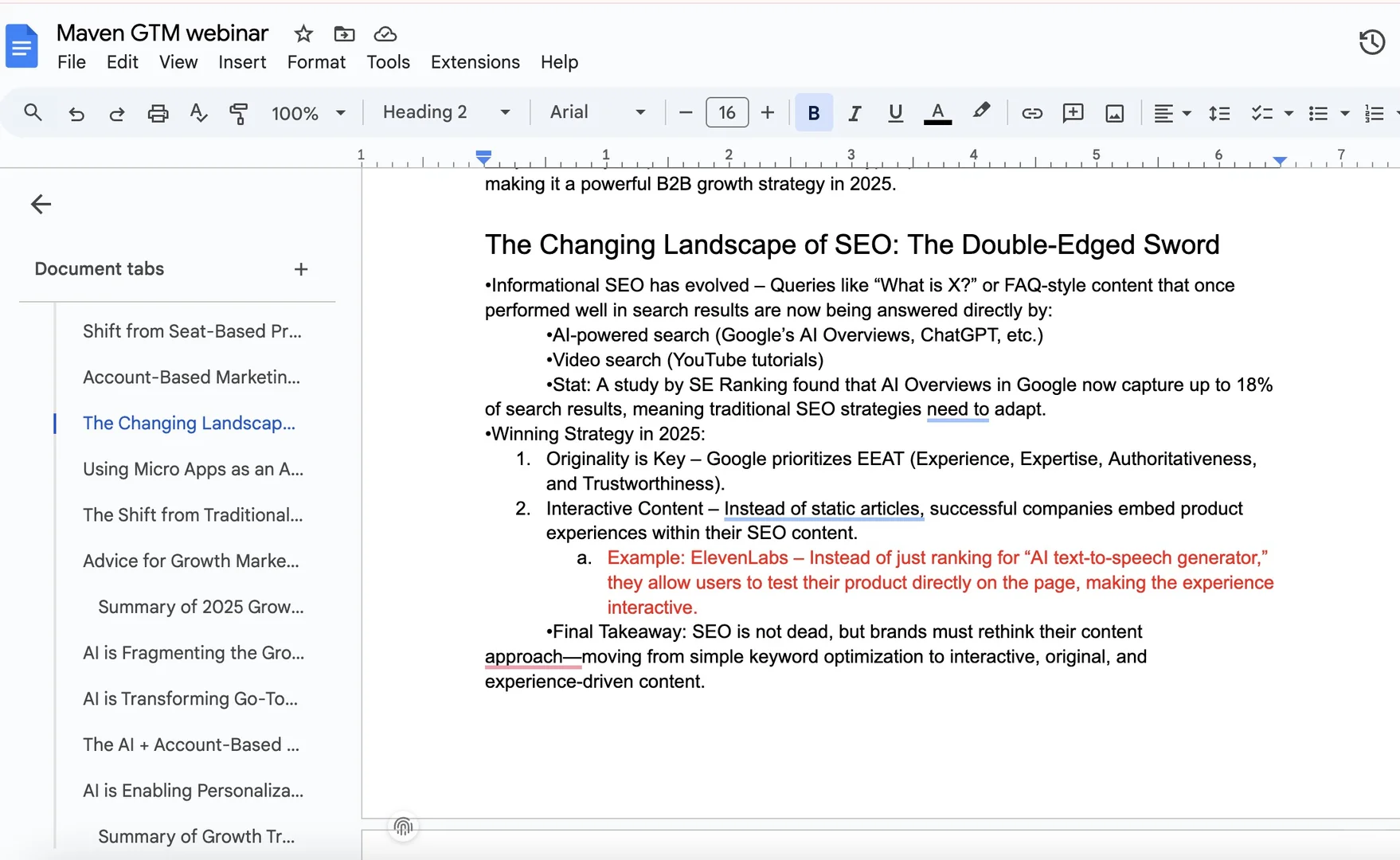The width and height of the screenshot is (1400, 860).
Task: Click the fingerprint icon at page bottom
Action: (403, 827)
